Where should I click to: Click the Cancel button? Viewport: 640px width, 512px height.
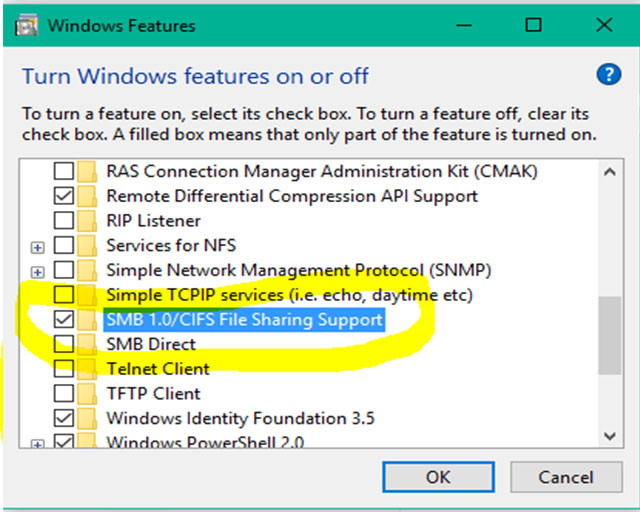(x=565, y=477)
